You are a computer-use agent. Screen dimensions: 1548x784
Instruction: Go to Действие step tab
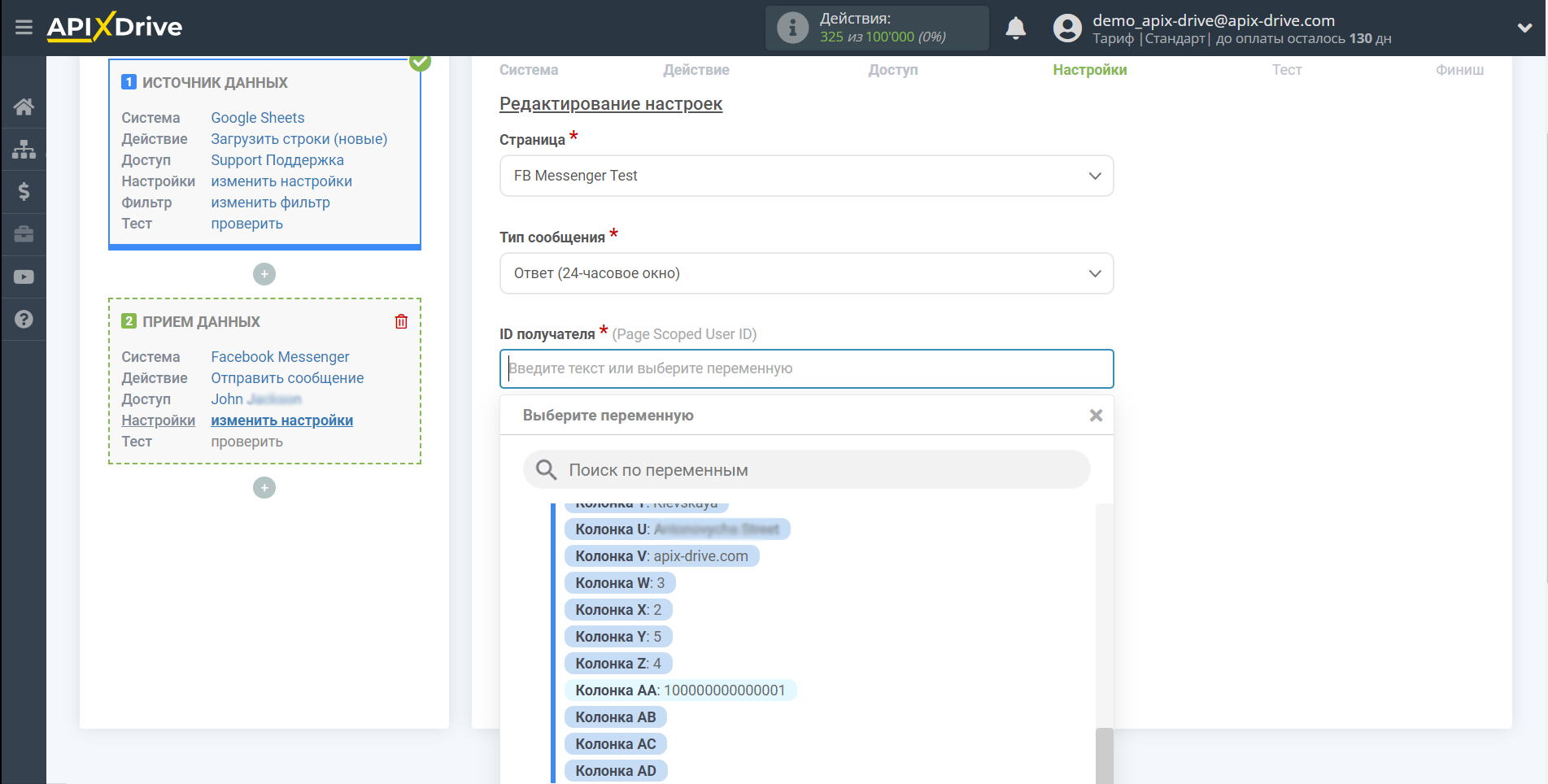pyautogui.click(x=696, y=70)
